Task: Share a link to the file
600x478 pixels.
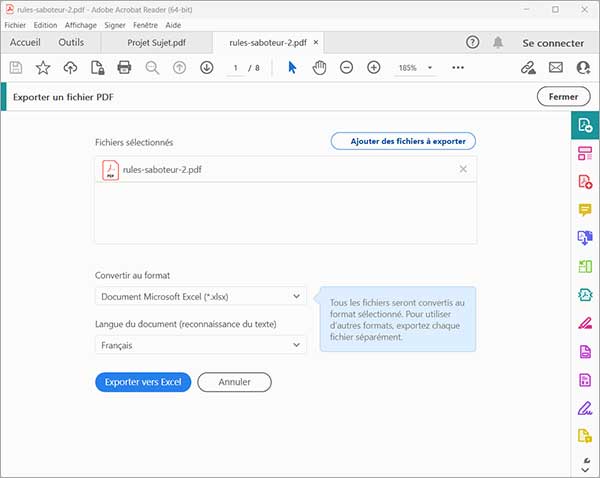Action: tap(528, 68)
